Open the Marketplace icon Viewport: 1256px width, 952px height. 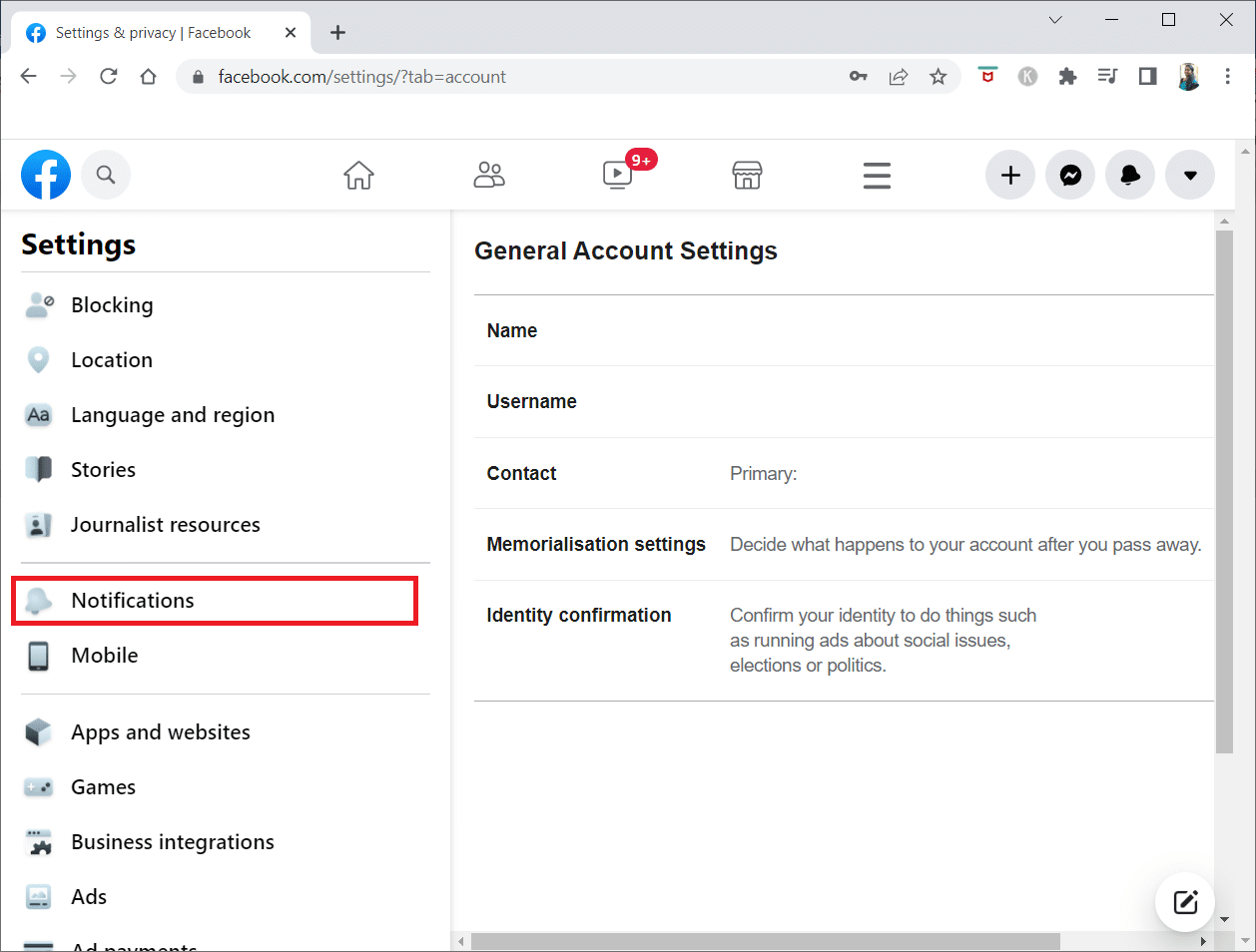(x=747, y=175)
